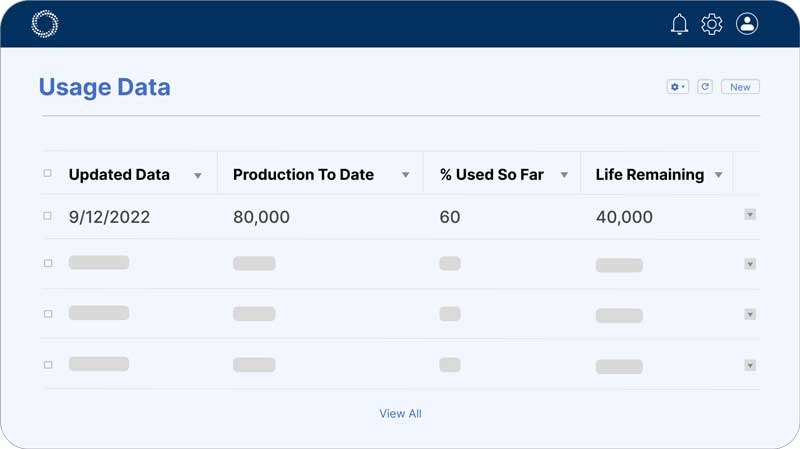The image size is (800, 449).
Task: Open the % Used So Far column dropdown
Action: point(564,176)
